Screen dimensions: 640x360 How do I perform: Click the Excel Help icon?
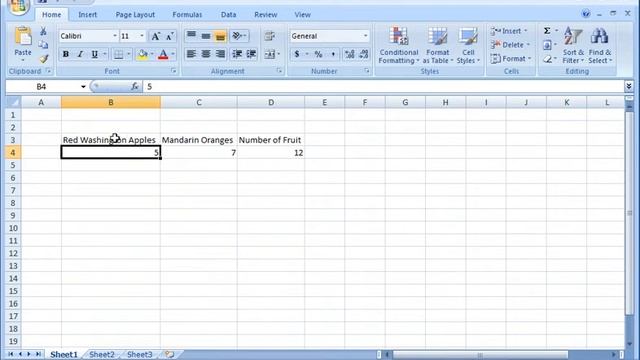[586, 13]
